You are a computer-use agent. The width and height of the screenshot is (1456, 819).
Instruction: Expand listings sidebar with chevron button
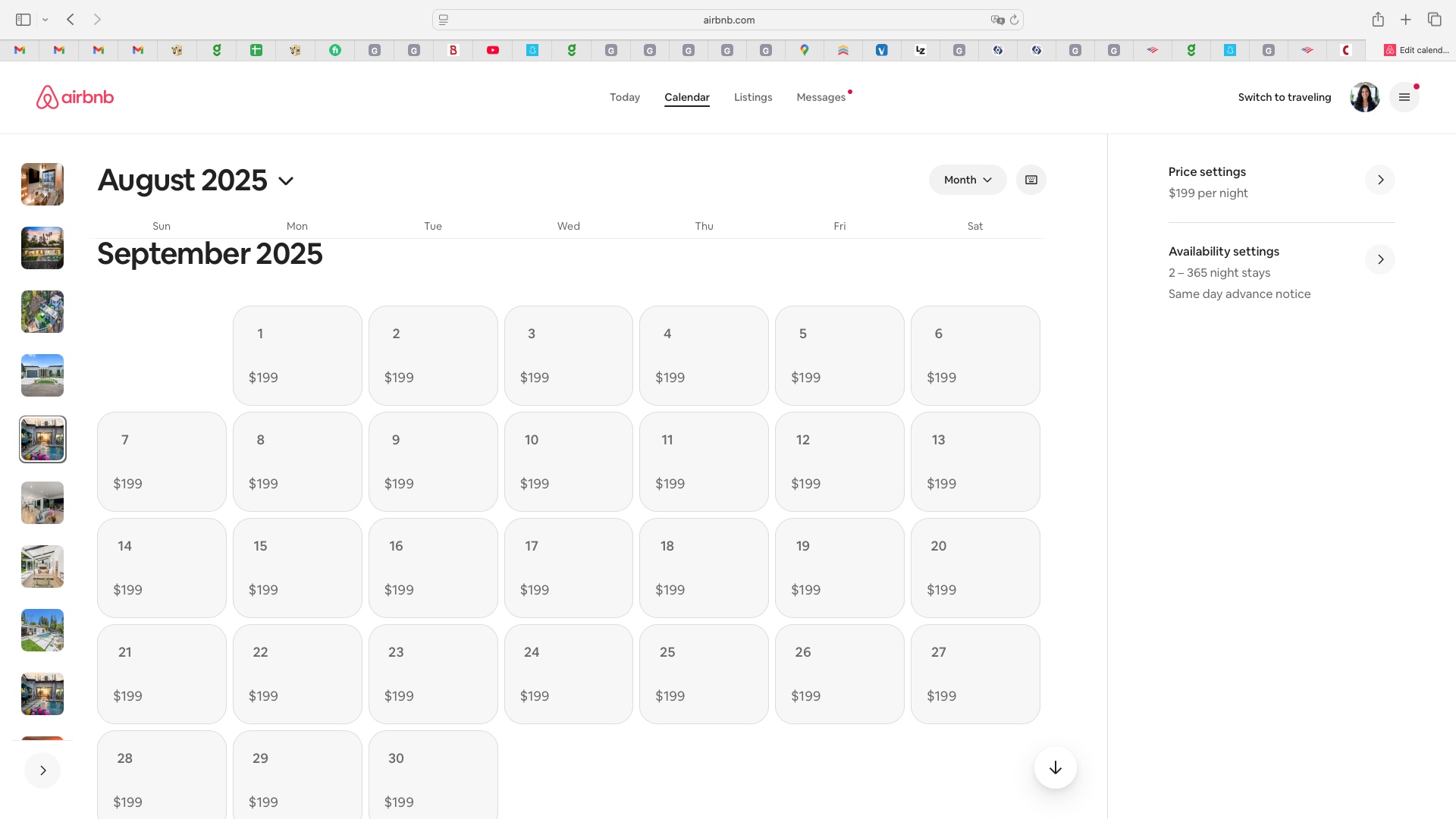42,770
